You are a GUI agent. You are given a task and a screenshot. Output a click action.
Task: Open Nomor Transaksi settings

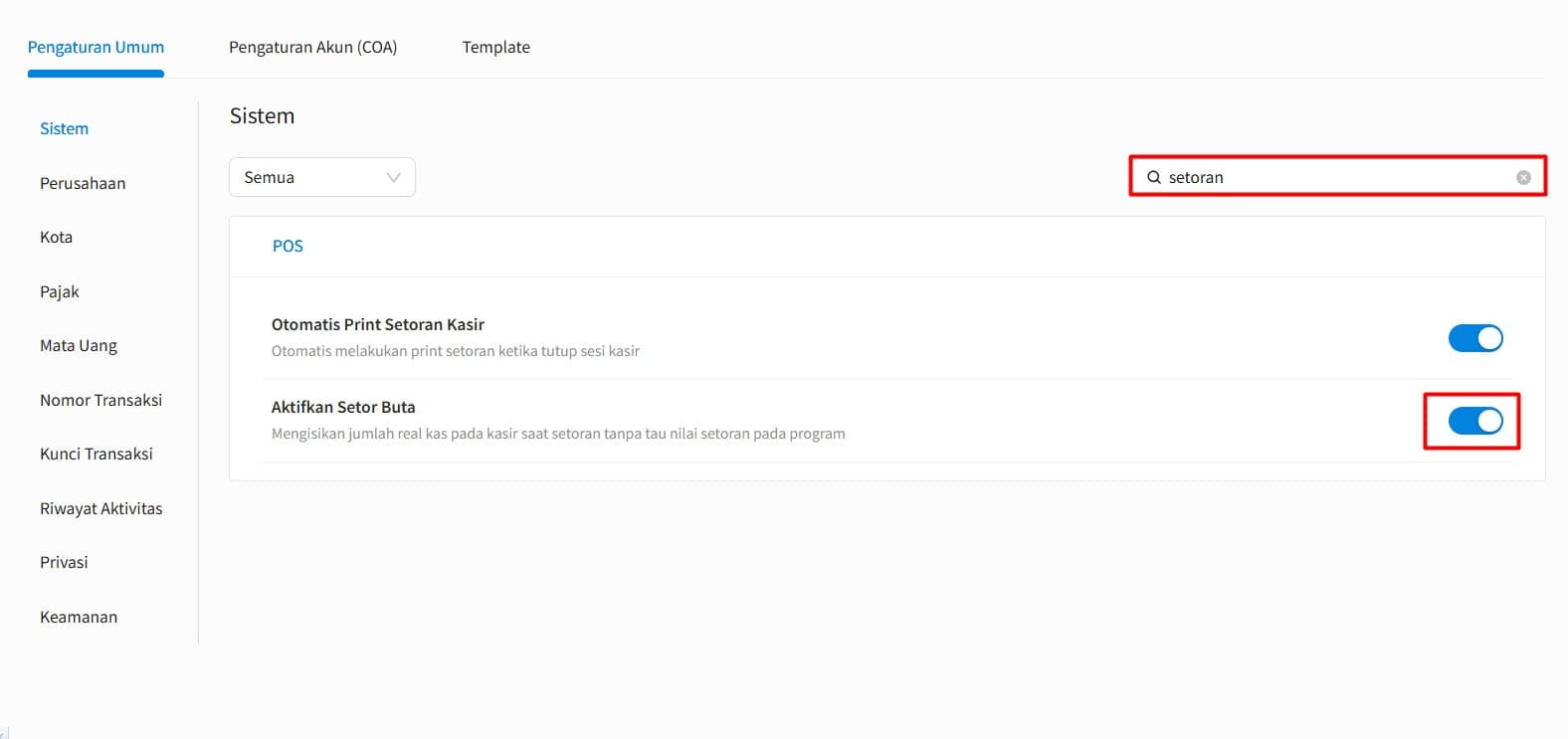coord(100,400)
